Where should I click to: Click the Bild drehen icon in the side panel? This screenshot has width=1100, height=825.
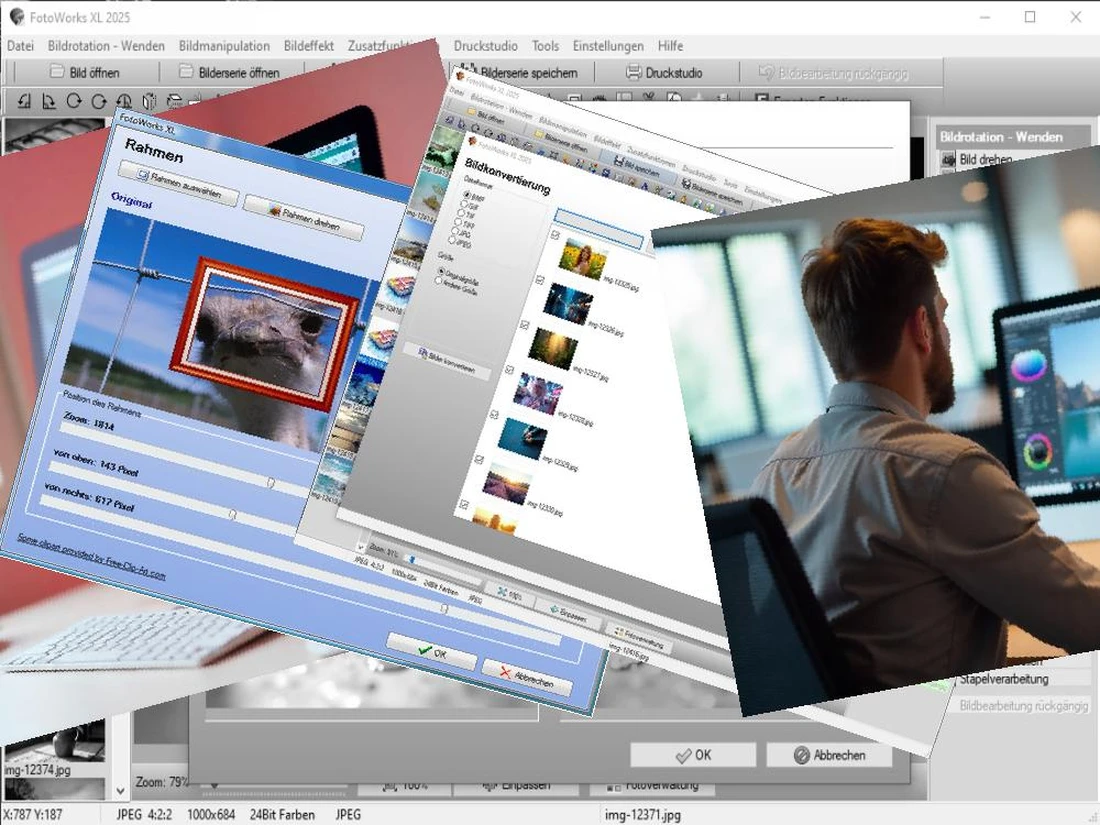(x=948, y=159)
